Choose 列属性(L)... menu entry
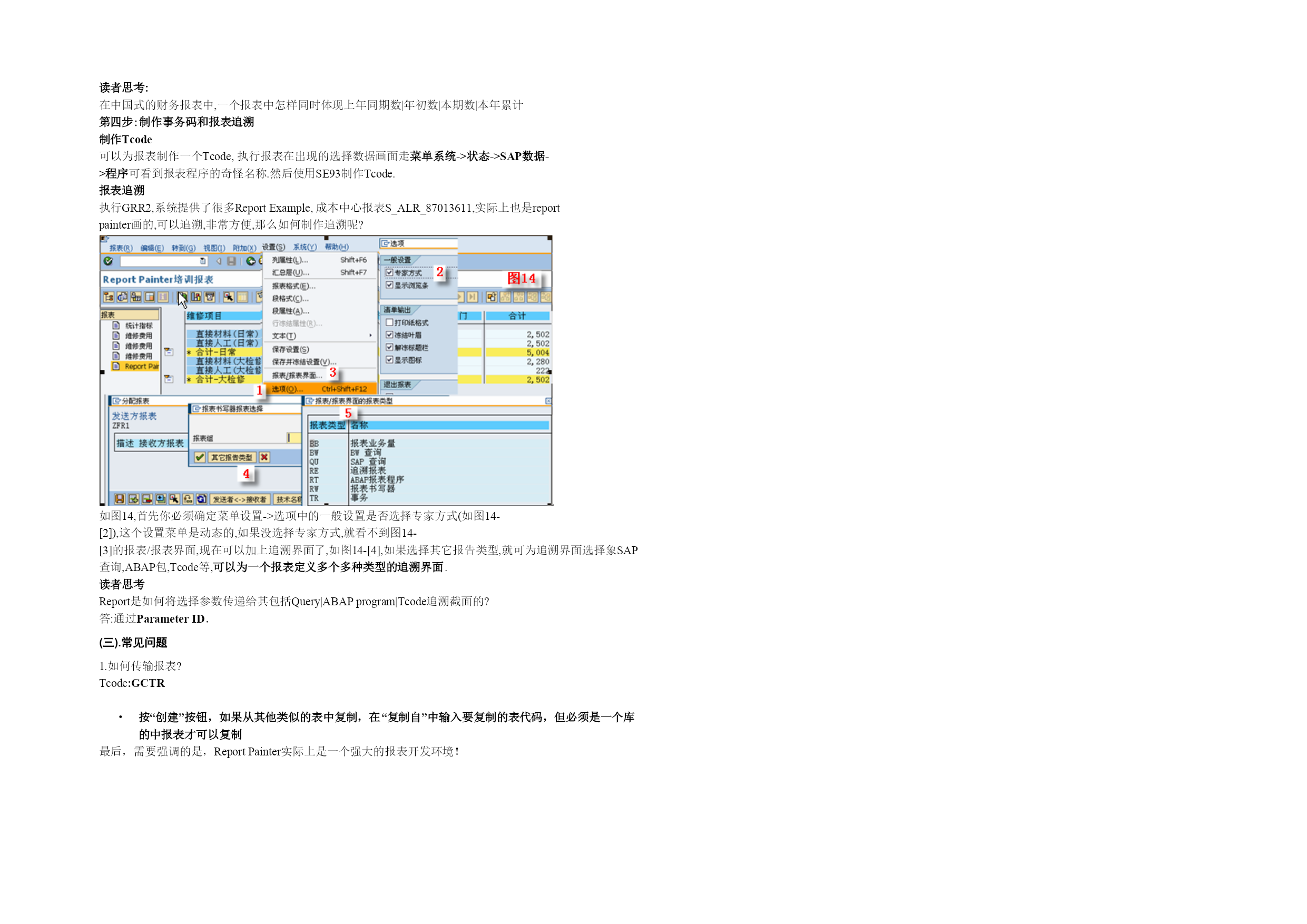 [x=320, y=260]
